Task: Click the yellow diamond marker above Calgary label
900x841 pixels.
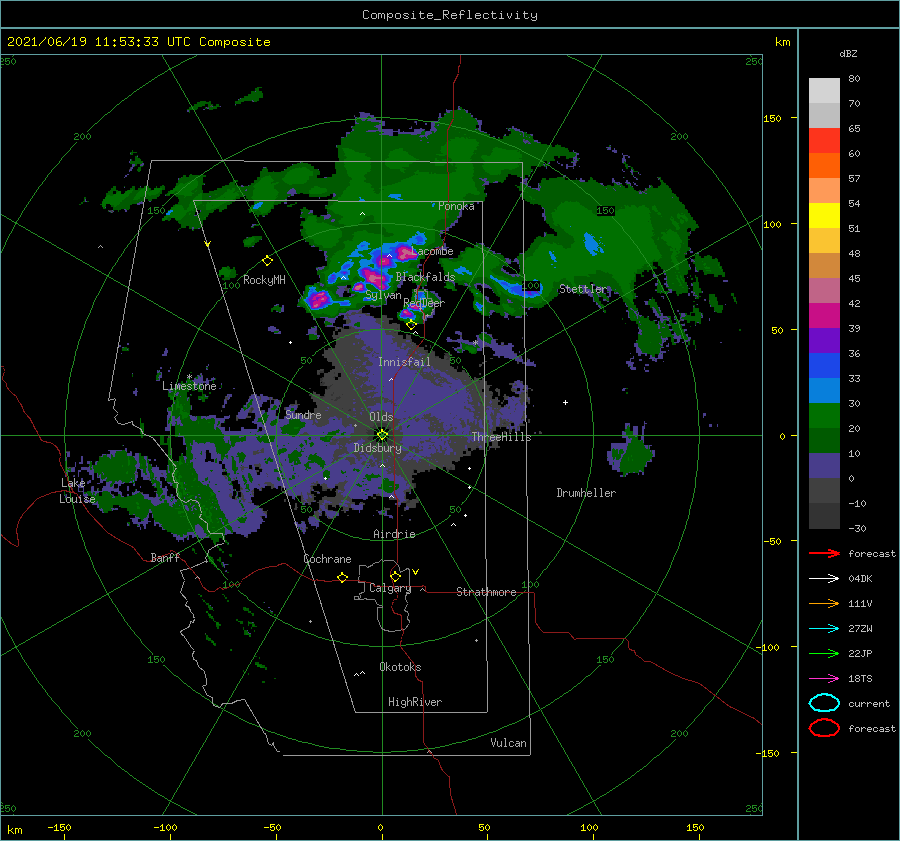Action: click(x=395, y=576)
